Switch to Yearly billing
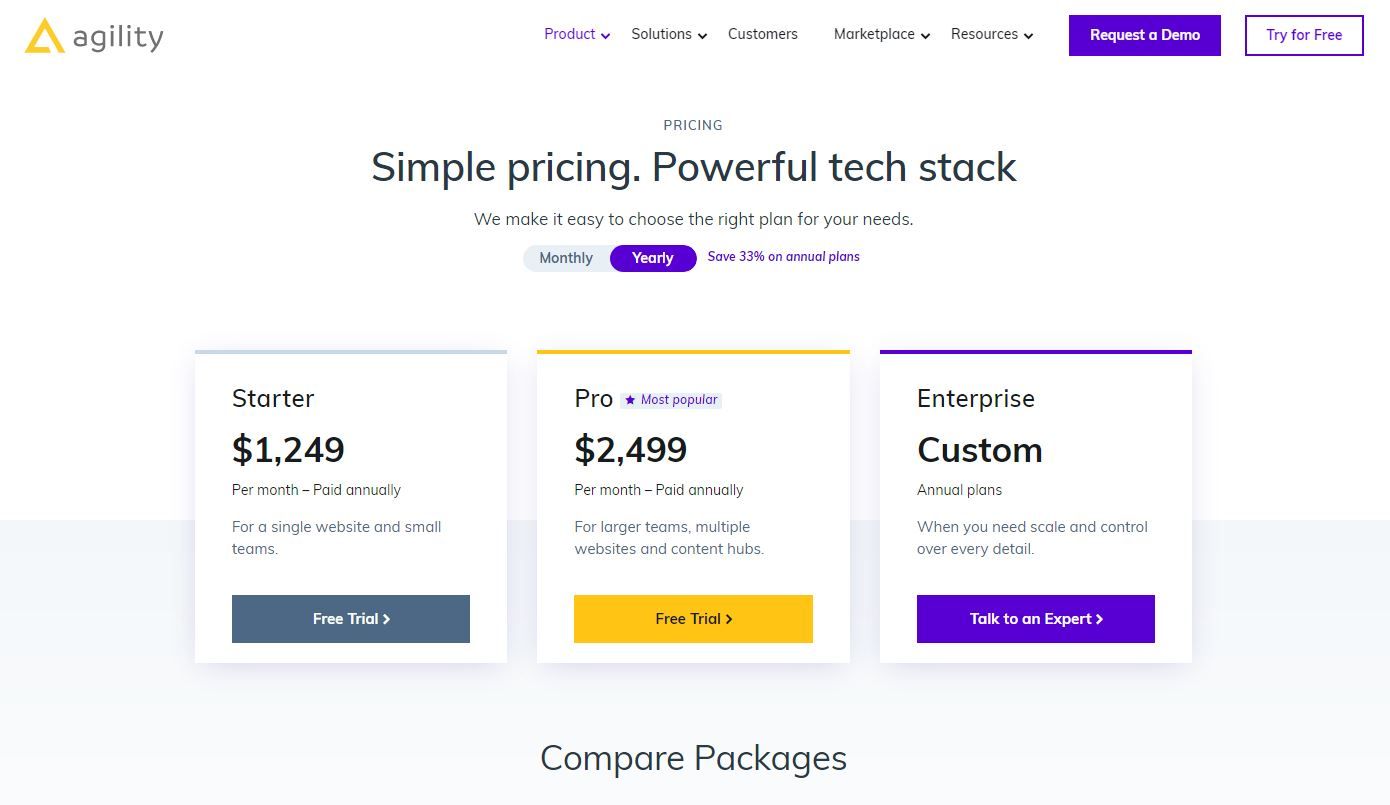 pos(653,258)
